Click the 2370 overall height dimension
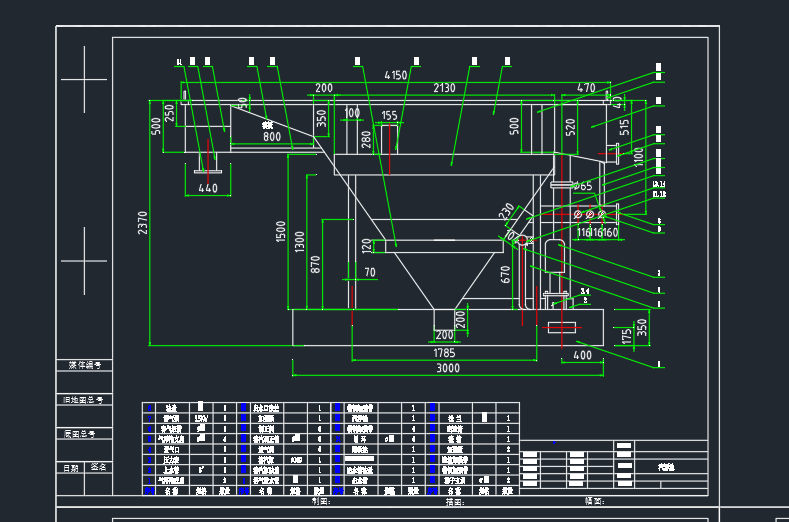 (143, 222)
